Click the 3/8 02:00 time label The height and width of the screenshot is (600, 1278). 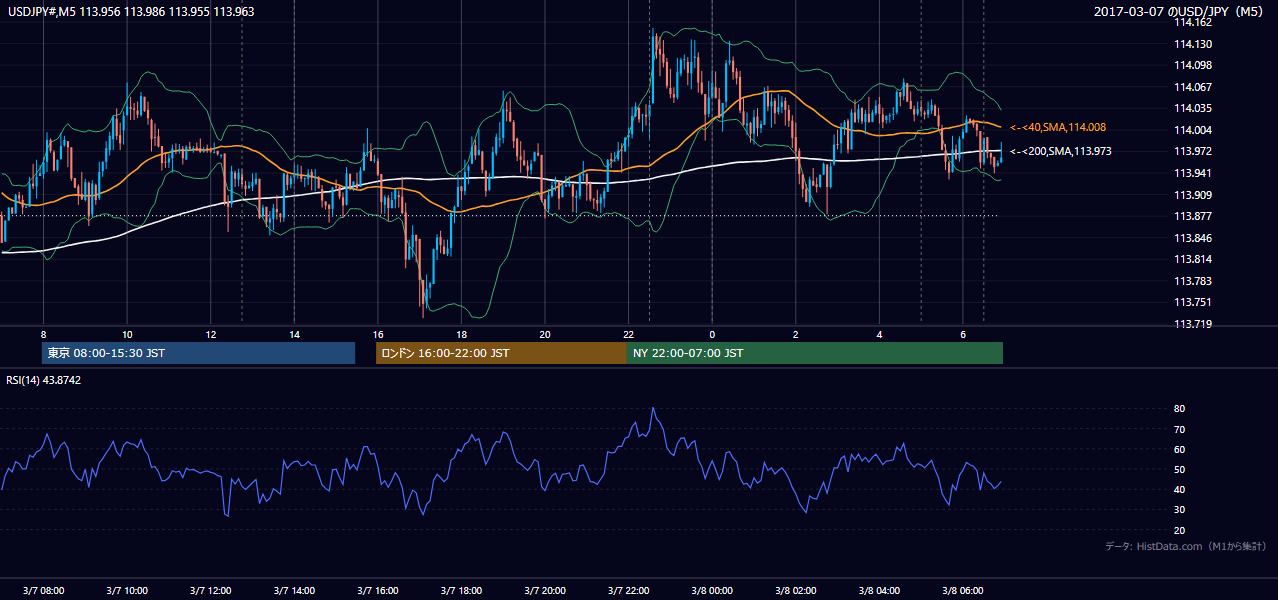[x=795, y=590]
